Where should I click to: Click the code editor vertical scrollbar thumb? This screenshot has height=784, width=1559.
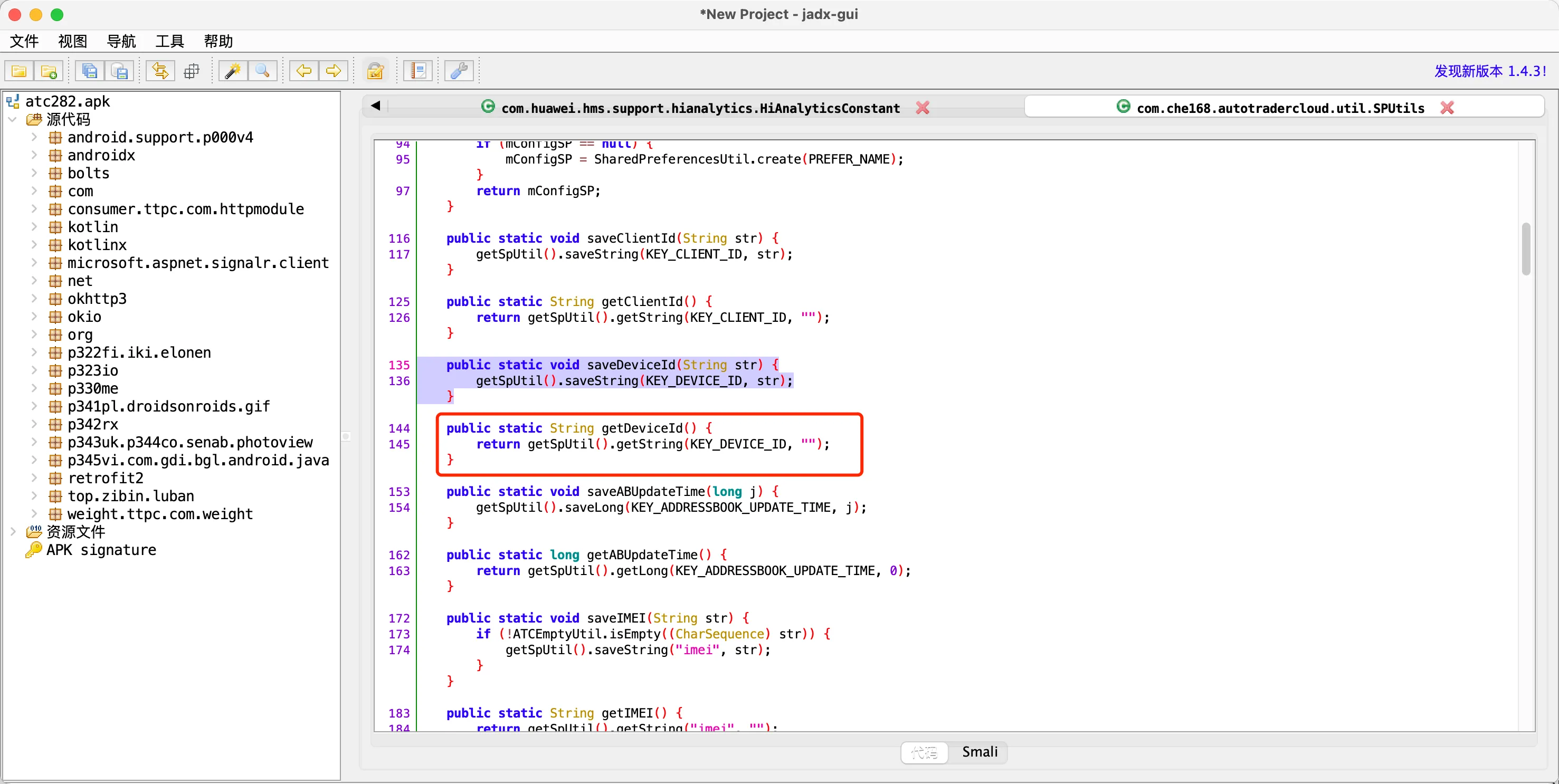(1526, 248)
